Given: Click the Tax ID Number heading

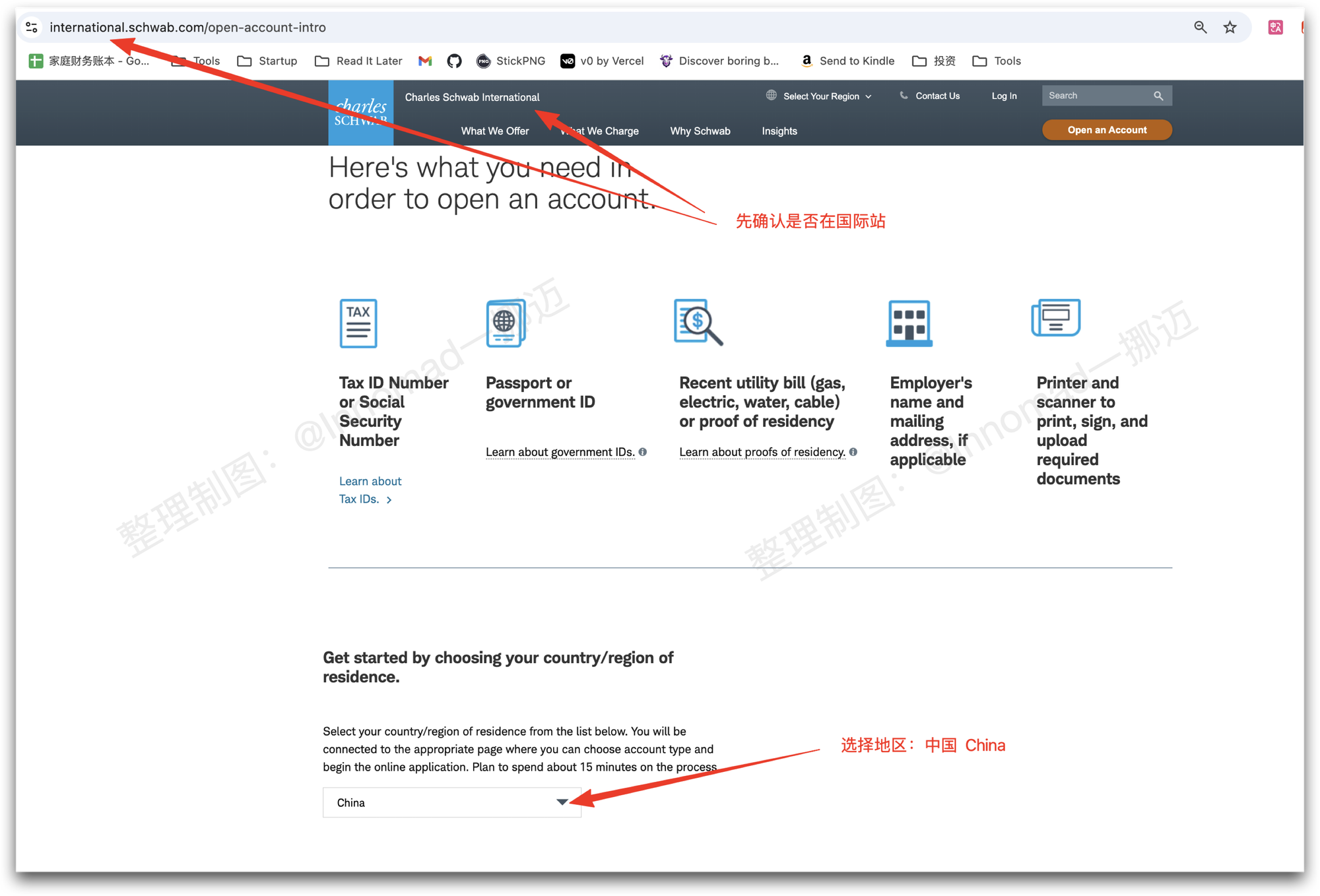Looking at the screenshot, I should pyautogui.click(x=394, y=412).
